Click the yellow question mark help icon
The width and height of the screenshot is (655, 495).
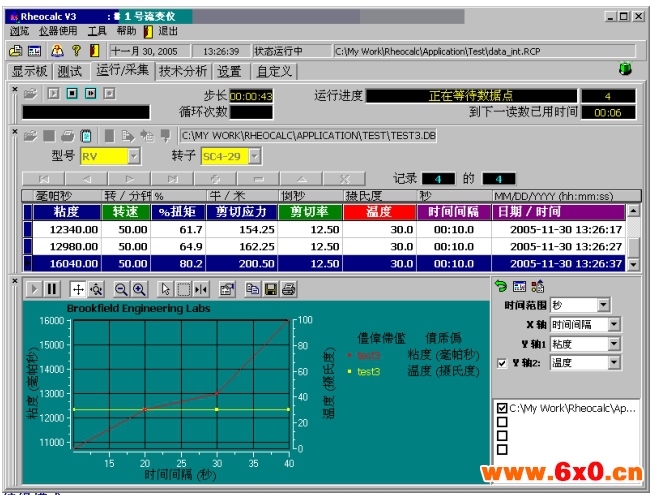pos(76,51)
